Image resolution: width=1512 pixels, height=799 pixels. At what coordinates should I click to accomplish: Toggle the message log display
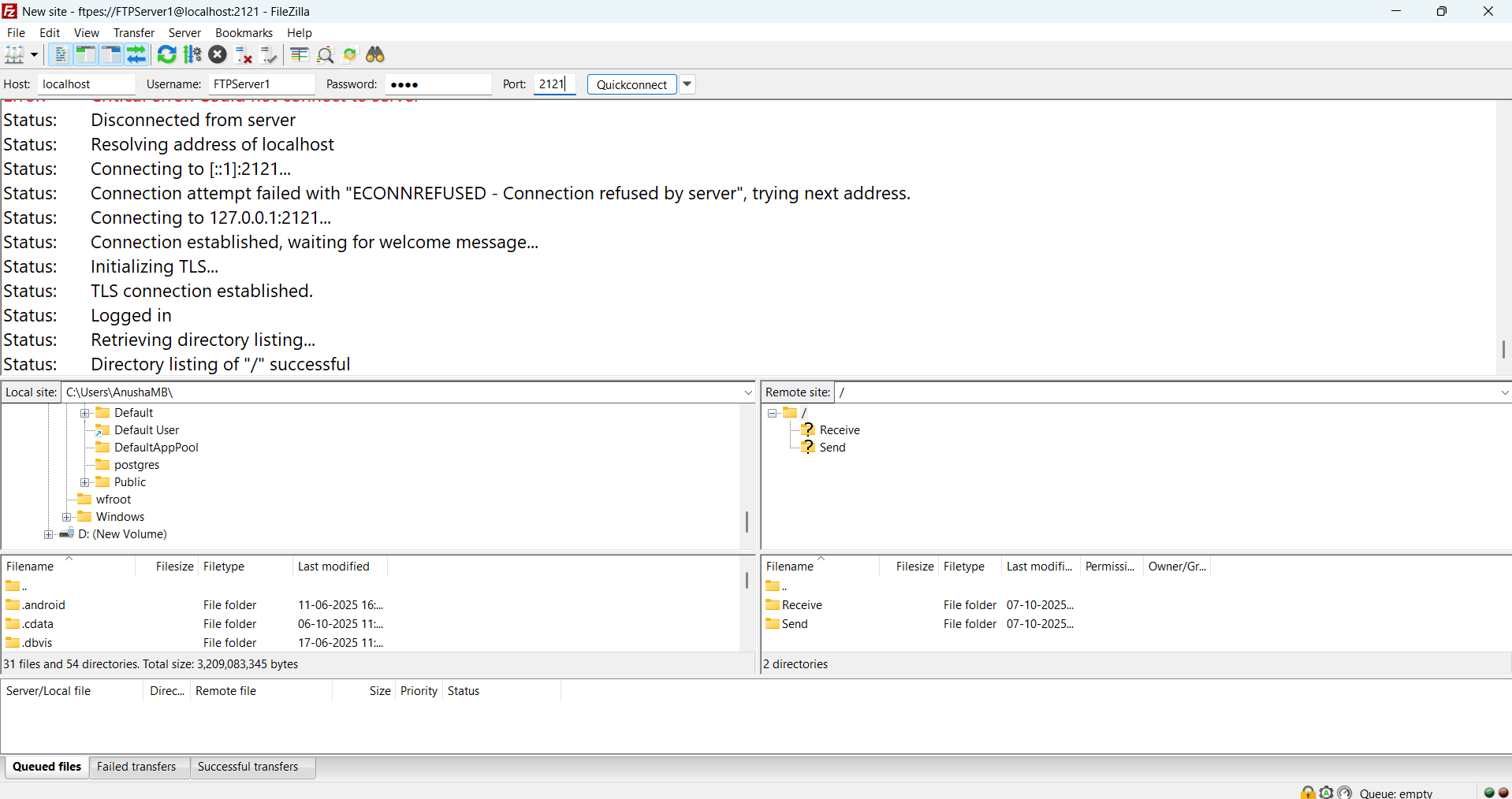(x=60, y=54)
